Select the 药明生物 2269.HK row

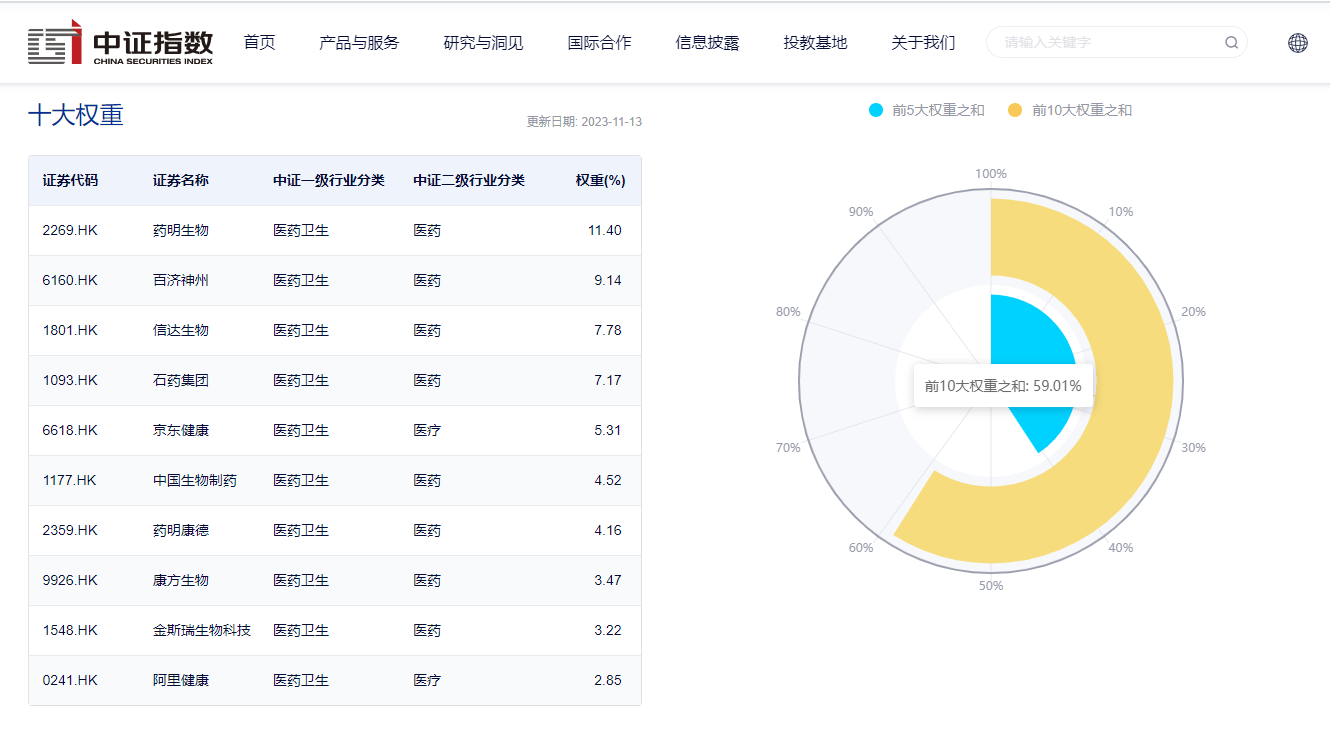[x=334, y=231]
